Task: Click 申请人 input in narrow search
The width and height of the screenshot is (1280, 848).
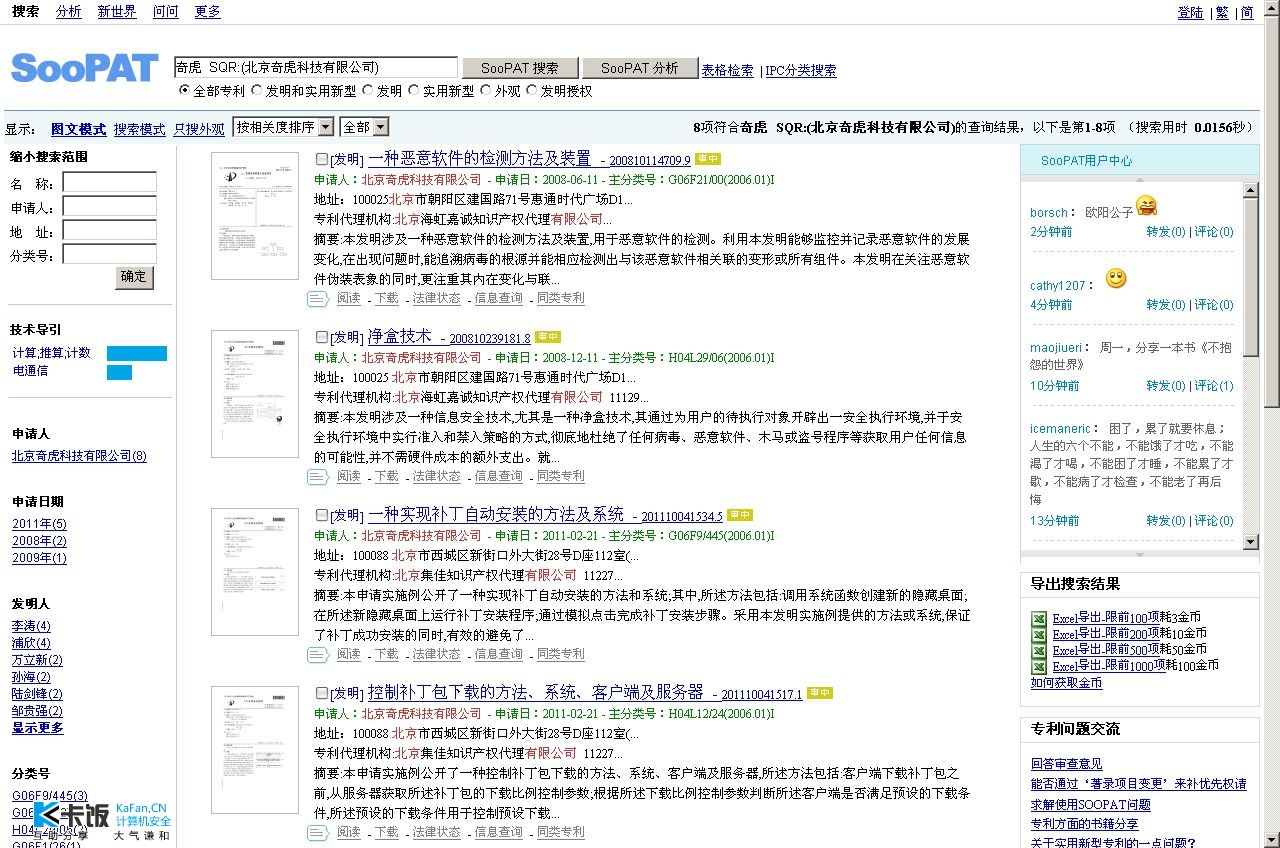Action: tap(110, 207)
